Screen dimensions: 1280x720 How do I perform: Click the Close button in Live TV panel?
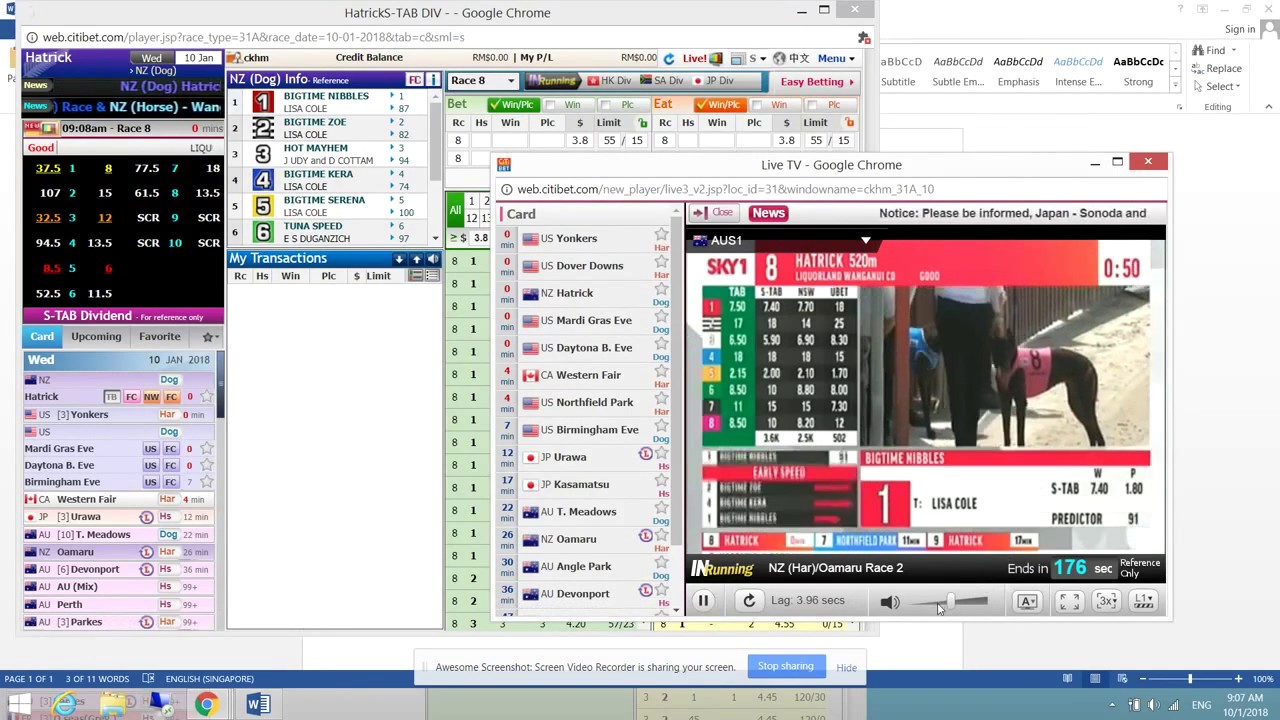click(x=715, y=213)
